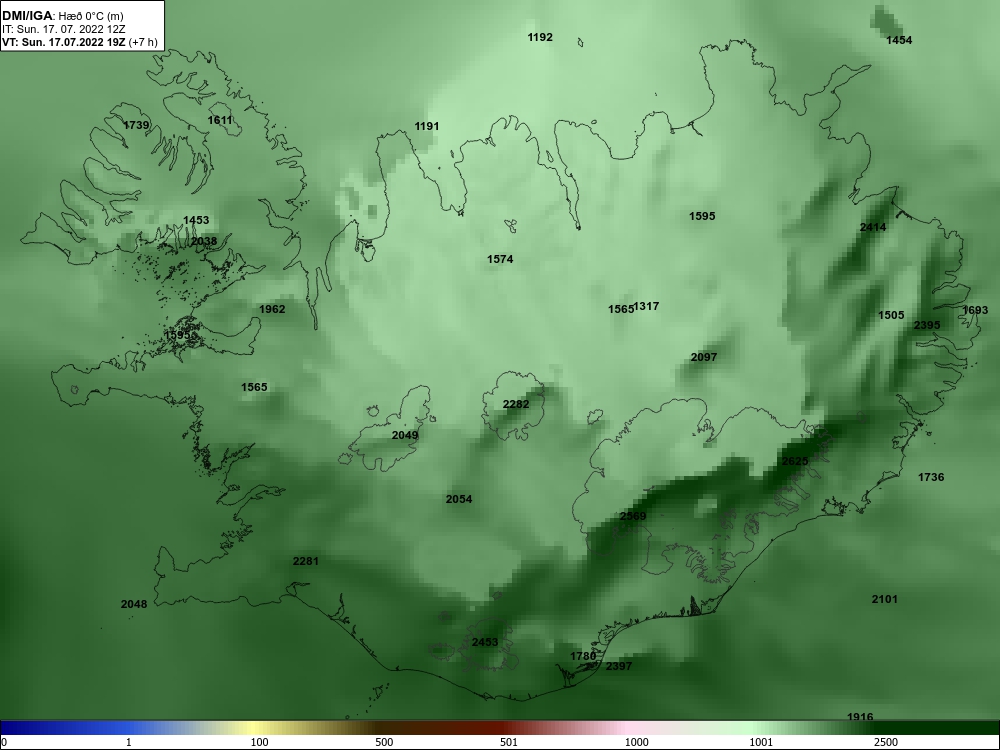Select the 2282 glacier value
Viewport: 1000px width, 750px height.
pos(516,404)
